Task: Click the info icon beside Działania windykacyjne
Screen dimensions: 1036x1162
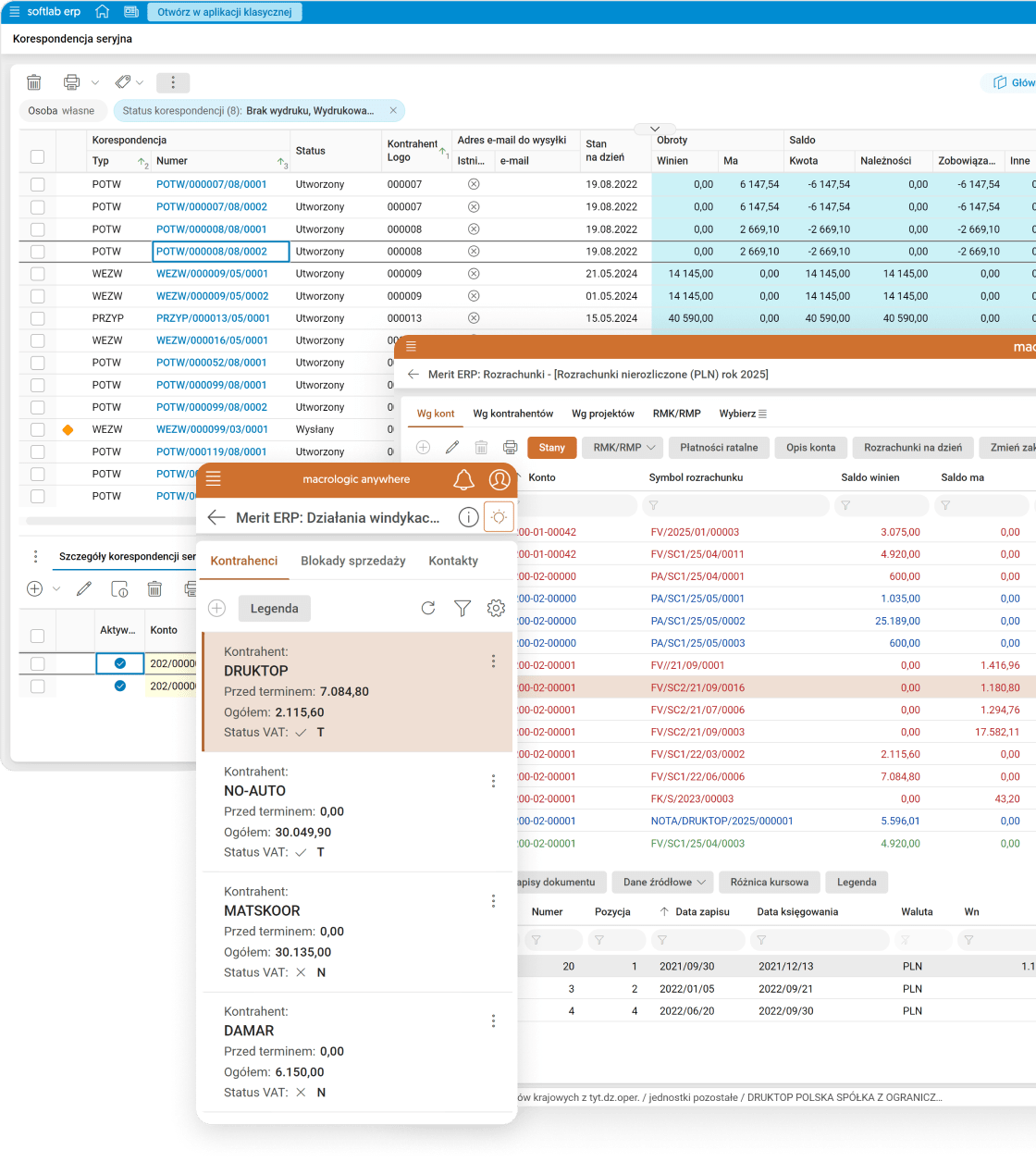Action: point(468,517)
